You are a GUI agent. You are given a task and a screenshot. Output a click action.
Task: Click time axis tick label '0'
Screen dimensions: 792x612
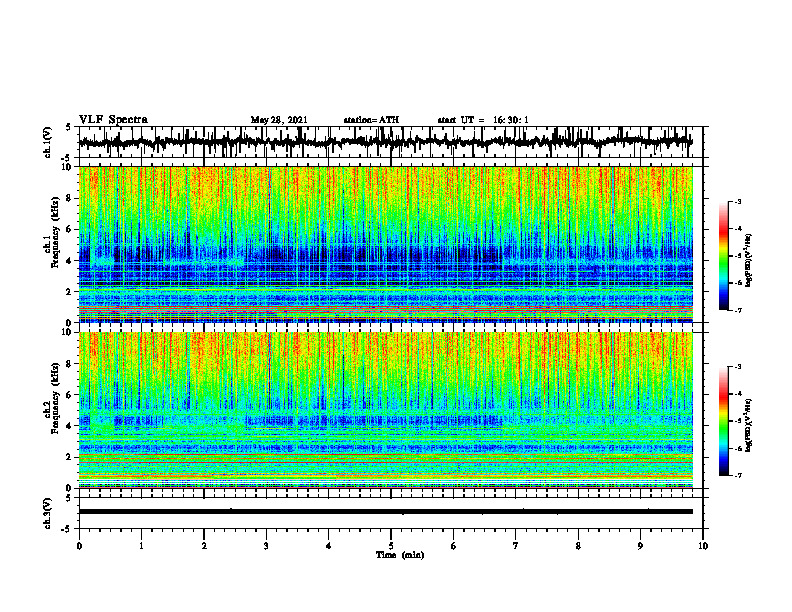(x=79, y=546)
